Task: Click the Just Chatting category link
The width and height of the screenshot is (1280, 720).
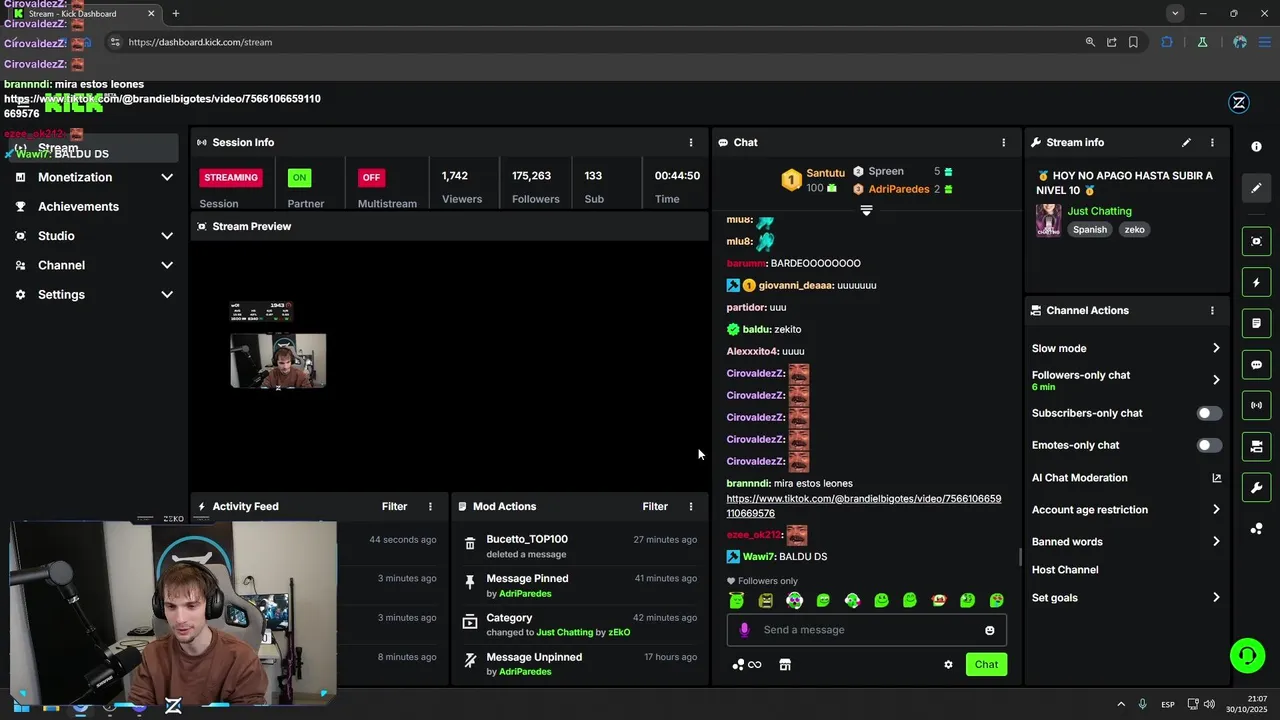Action: pyautogui.click(x=1099, y=212)
